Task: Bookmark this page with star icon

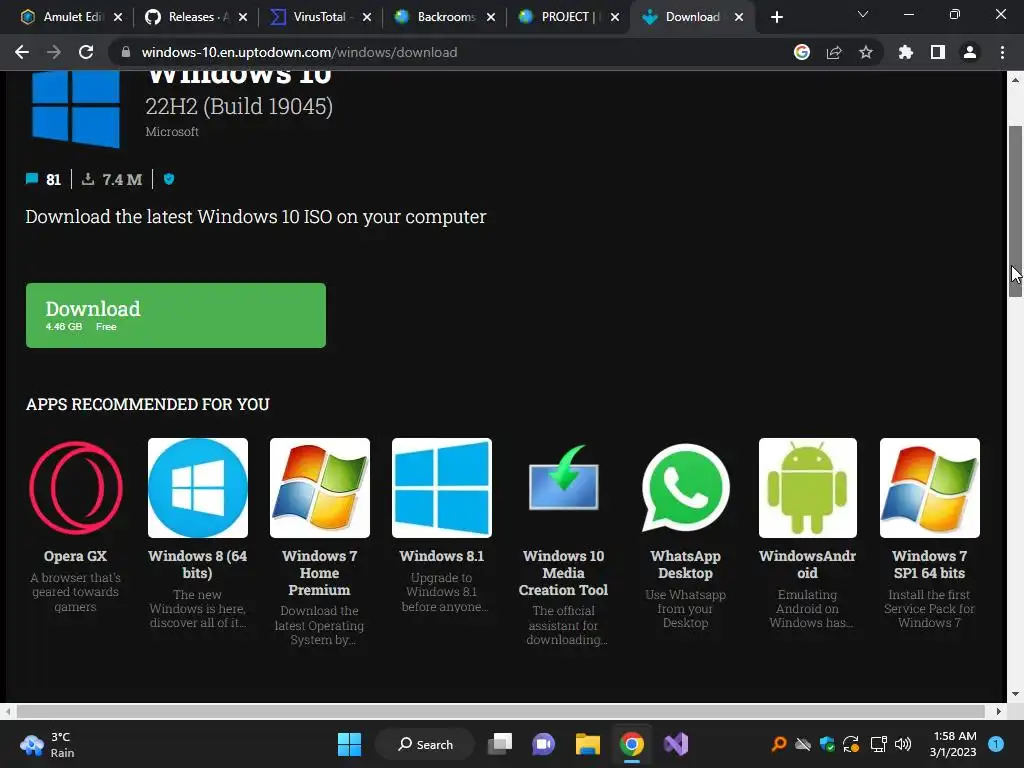Action: [x=866, y=52]
